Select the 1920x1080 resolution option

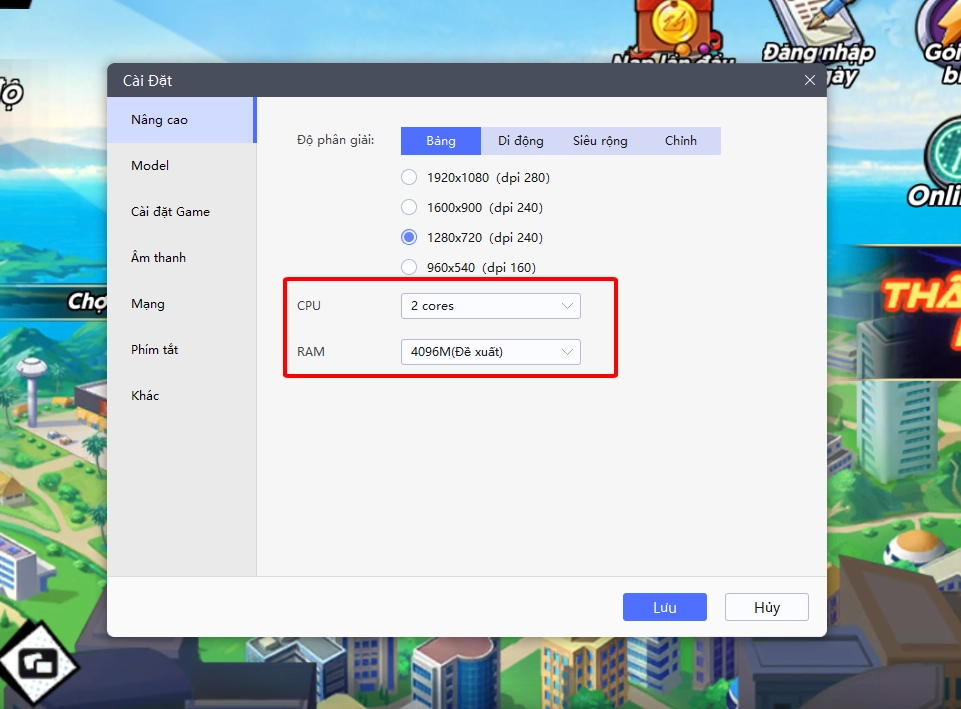pyautogui.click(x=409, y=176)
